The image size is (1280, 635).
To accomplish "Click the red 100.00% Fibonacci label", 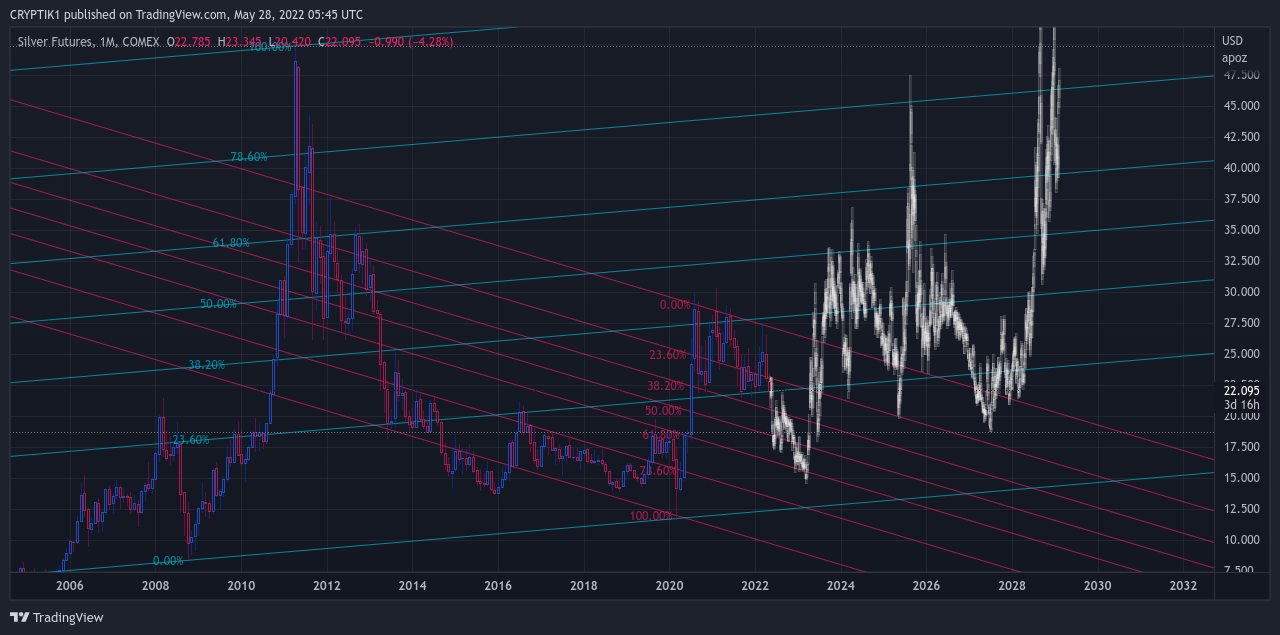I will [x=651, y=516].
